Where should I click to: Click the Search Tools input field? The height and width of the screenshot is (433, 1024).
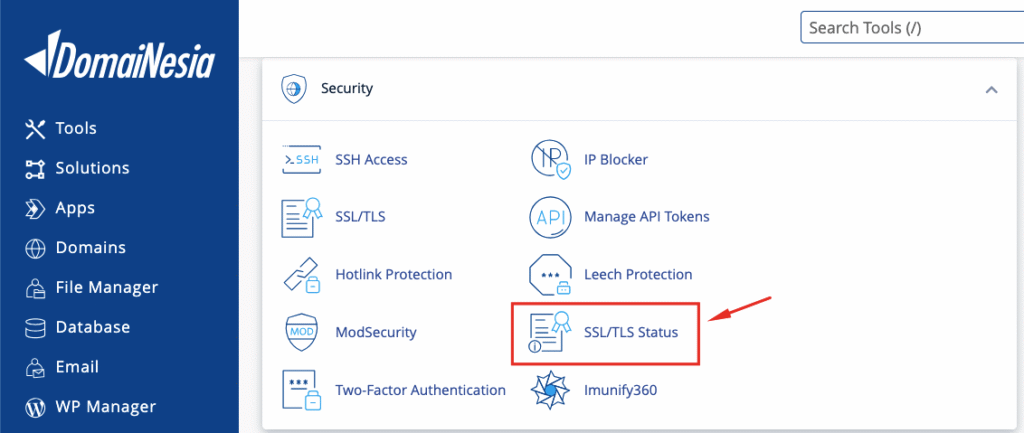912,28
